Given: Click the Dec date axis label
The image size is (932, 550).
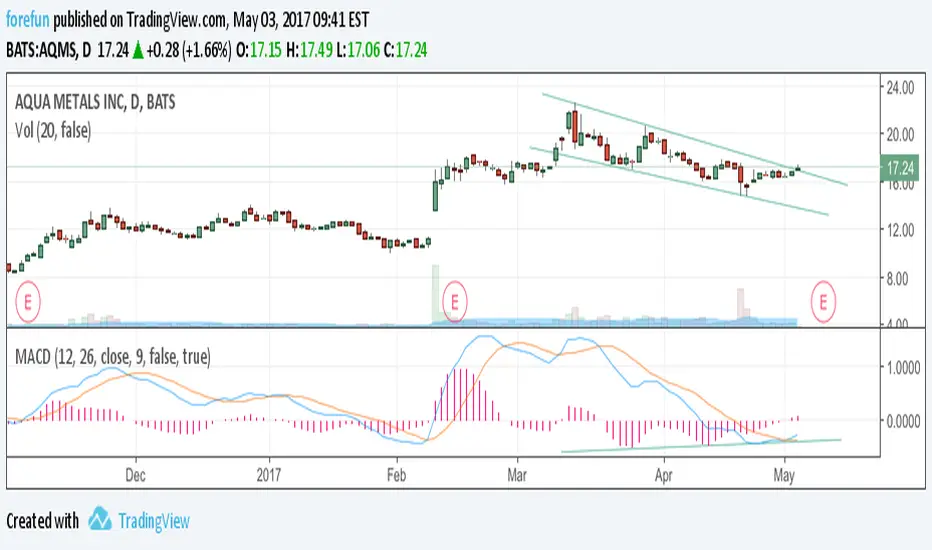Looking at the screenshot, I should point(136,475).
